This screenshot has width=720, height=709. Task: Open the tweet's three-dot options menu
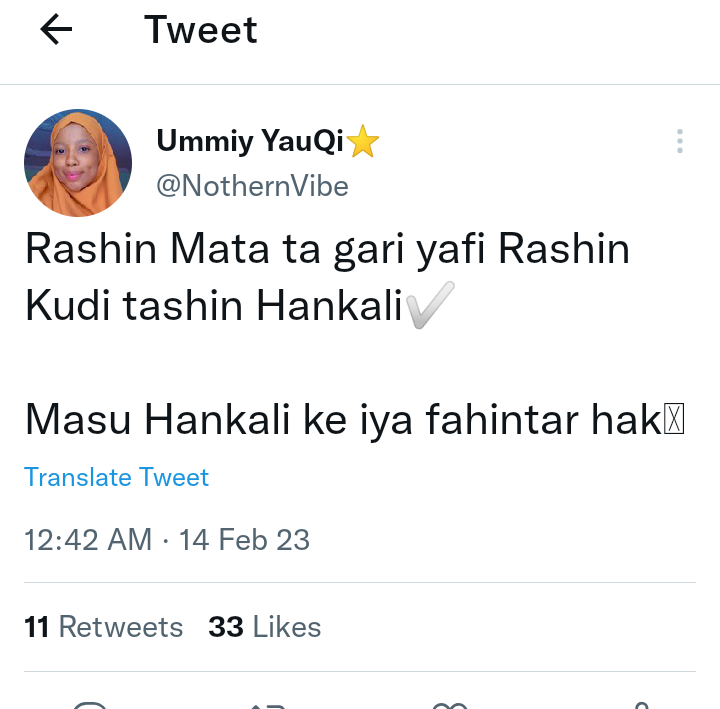679,141
